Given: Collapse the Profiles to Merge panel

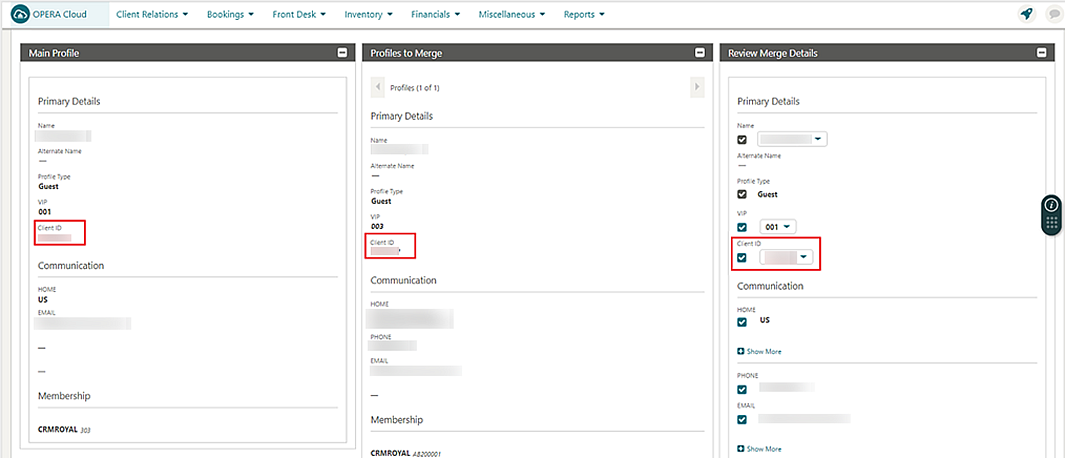Looking at the screenshot, I should pos(700,53).
